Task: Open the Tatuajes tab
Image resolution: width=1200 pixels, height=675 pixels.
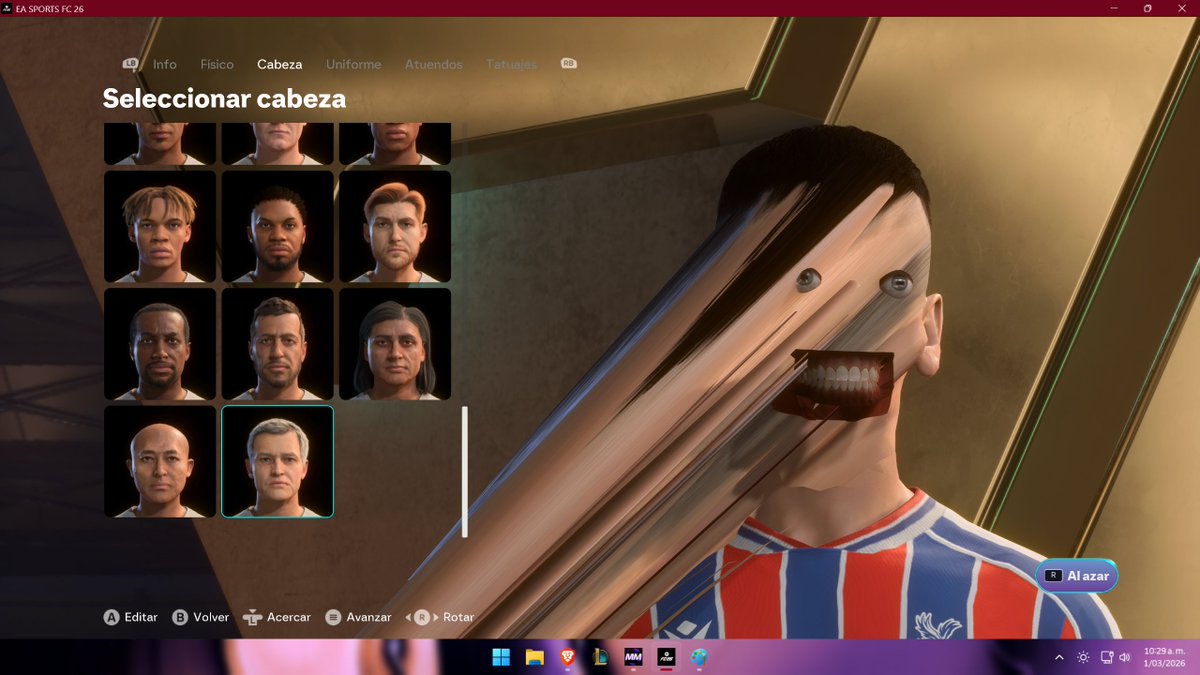Action: click(511, 64)
